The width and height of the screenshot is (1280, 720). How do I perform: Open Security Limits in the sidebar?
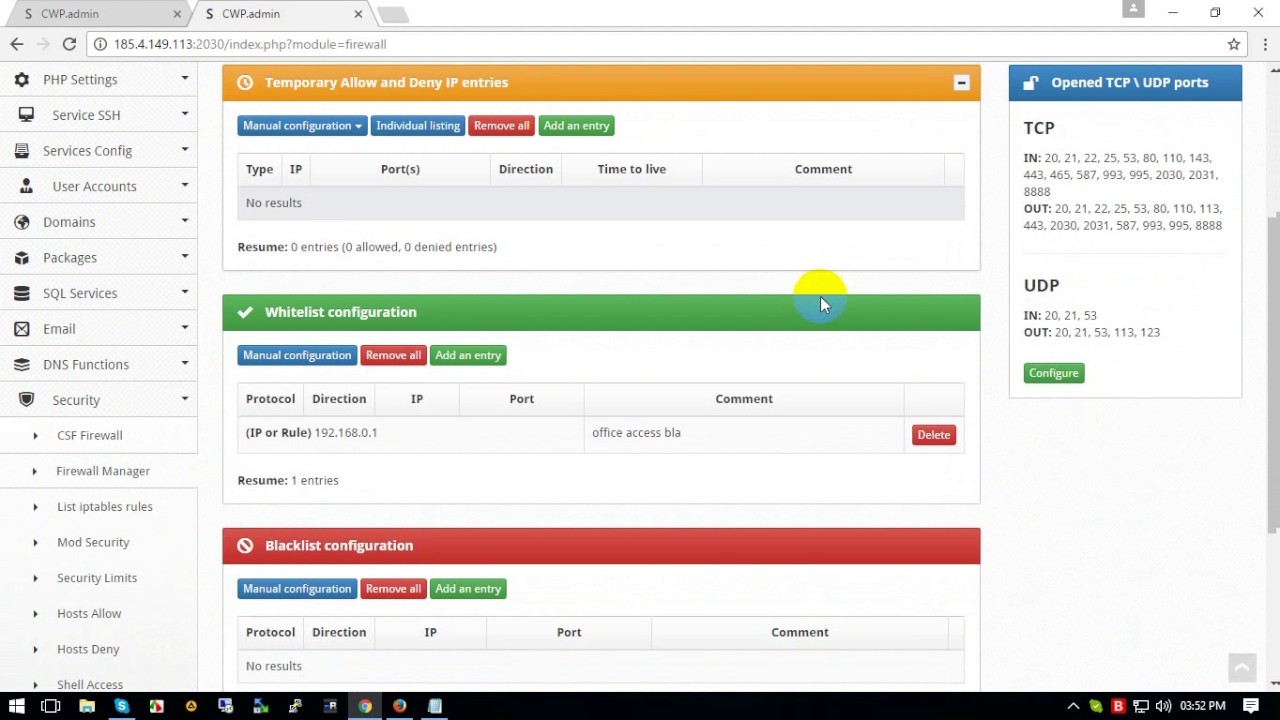[97, 578]
